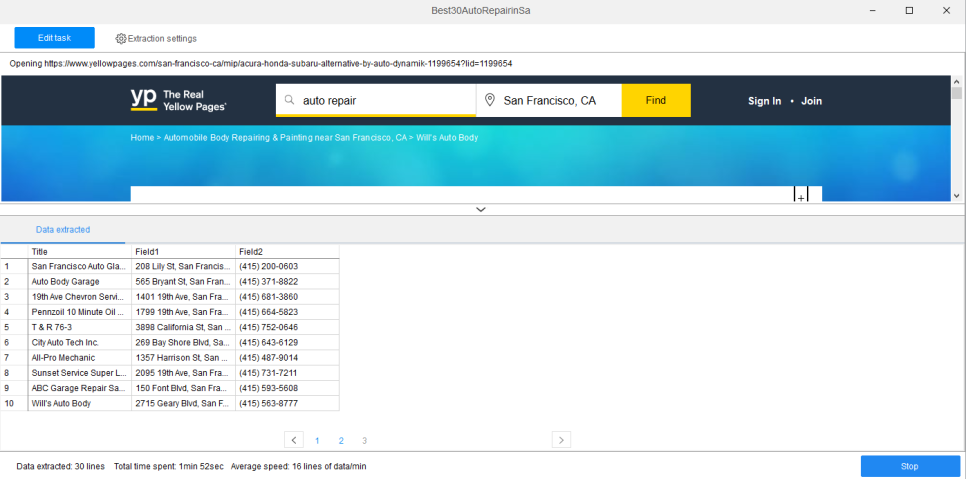Image resolution: width=966 pixels, height=479 pixels.
Task: Click phone number (415) 371-8822
Action: (x=287, y=281)
